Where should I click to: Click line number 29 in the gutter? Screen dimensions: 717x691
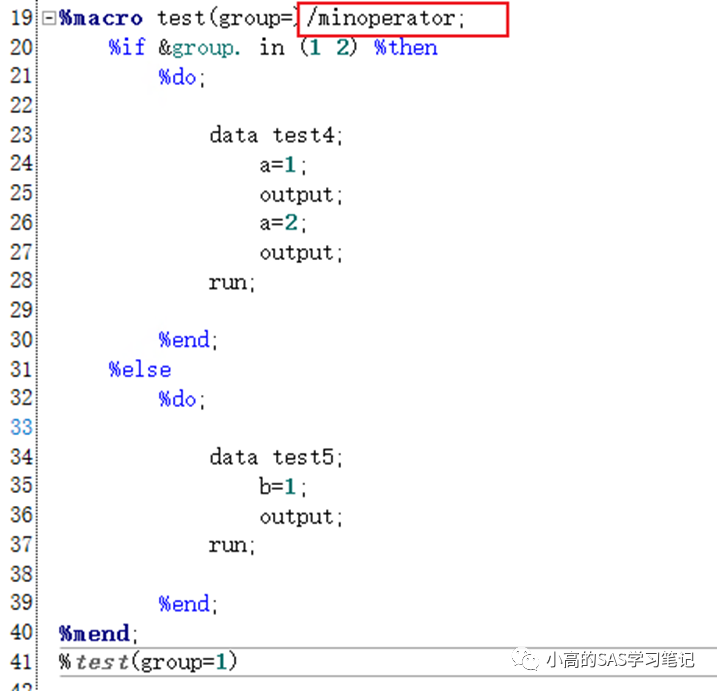[21, 311]
